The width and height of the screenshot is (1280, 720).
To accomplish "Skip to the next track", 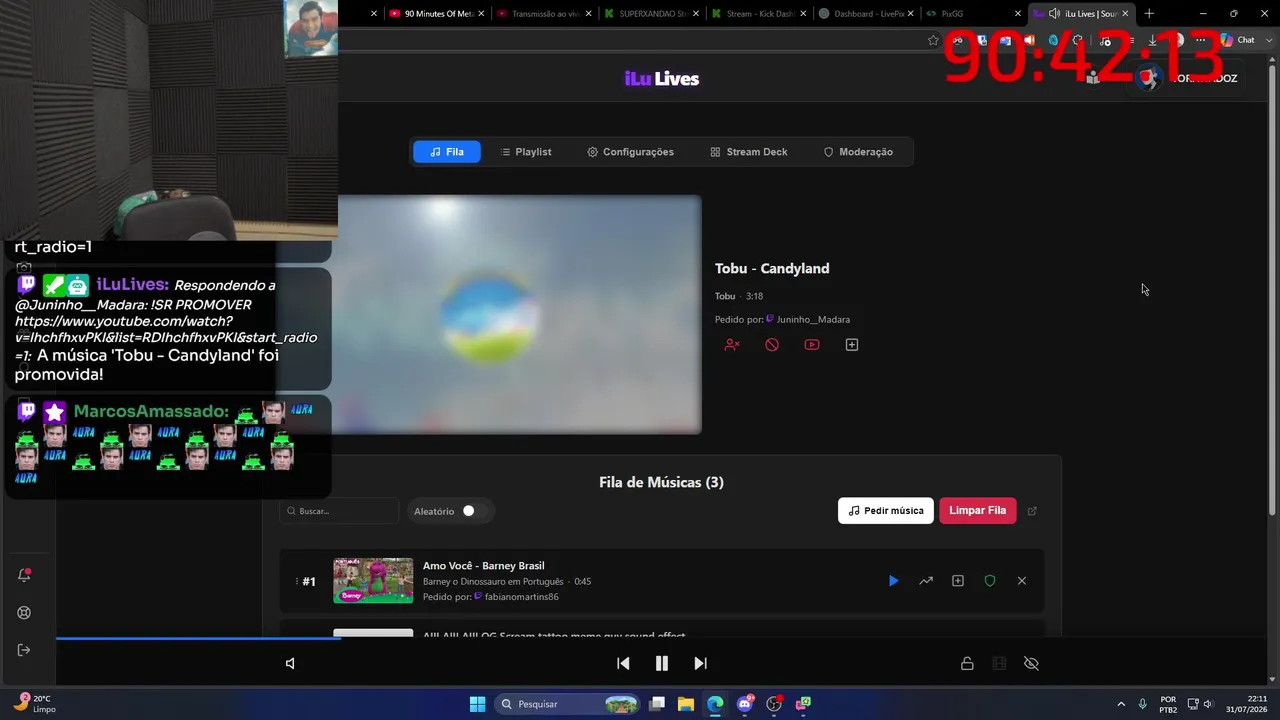I will (700, 663).
